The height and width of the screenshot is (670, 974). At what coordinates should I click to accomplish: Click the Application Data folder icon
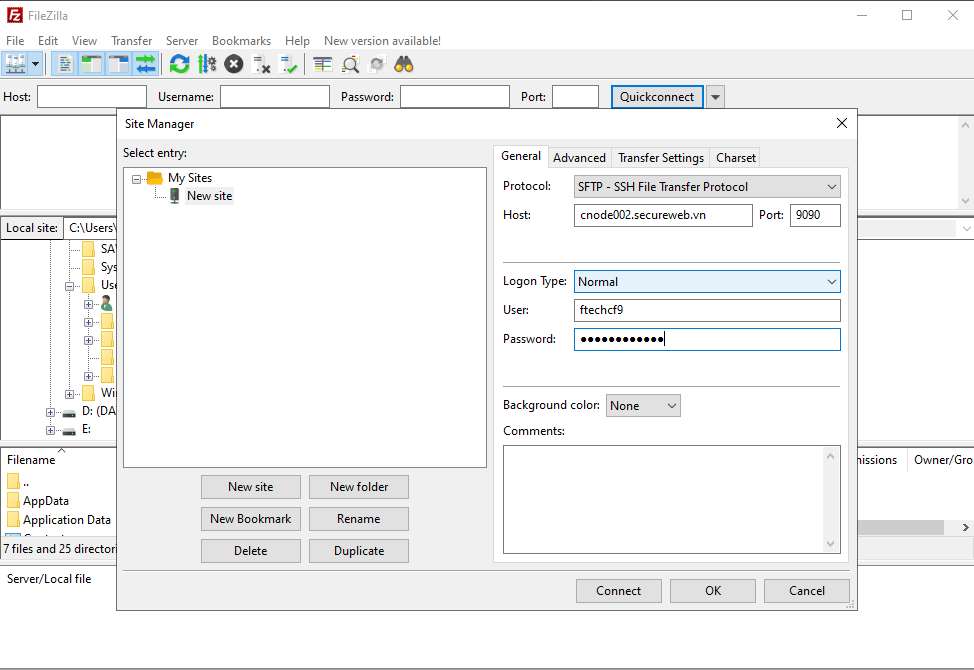click(x=13, y=519)
